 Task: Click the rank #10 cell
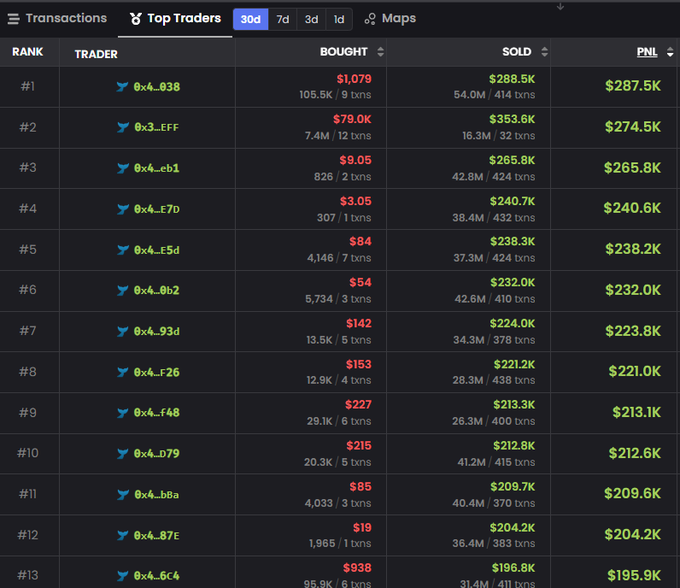[x=28, y=453]
